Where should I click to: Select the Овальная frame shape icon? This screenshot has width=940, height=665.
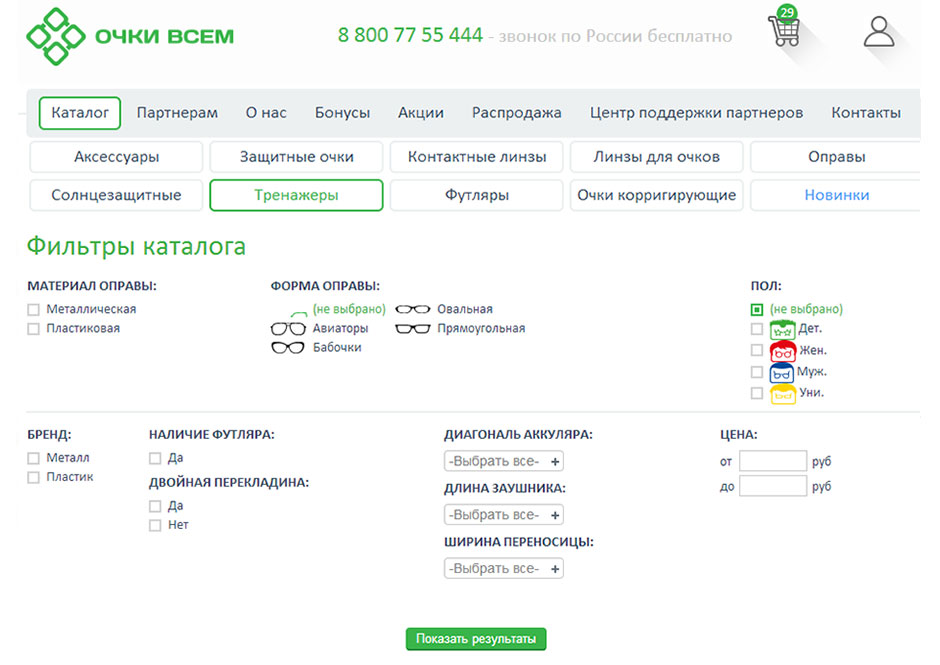[412, 310]
